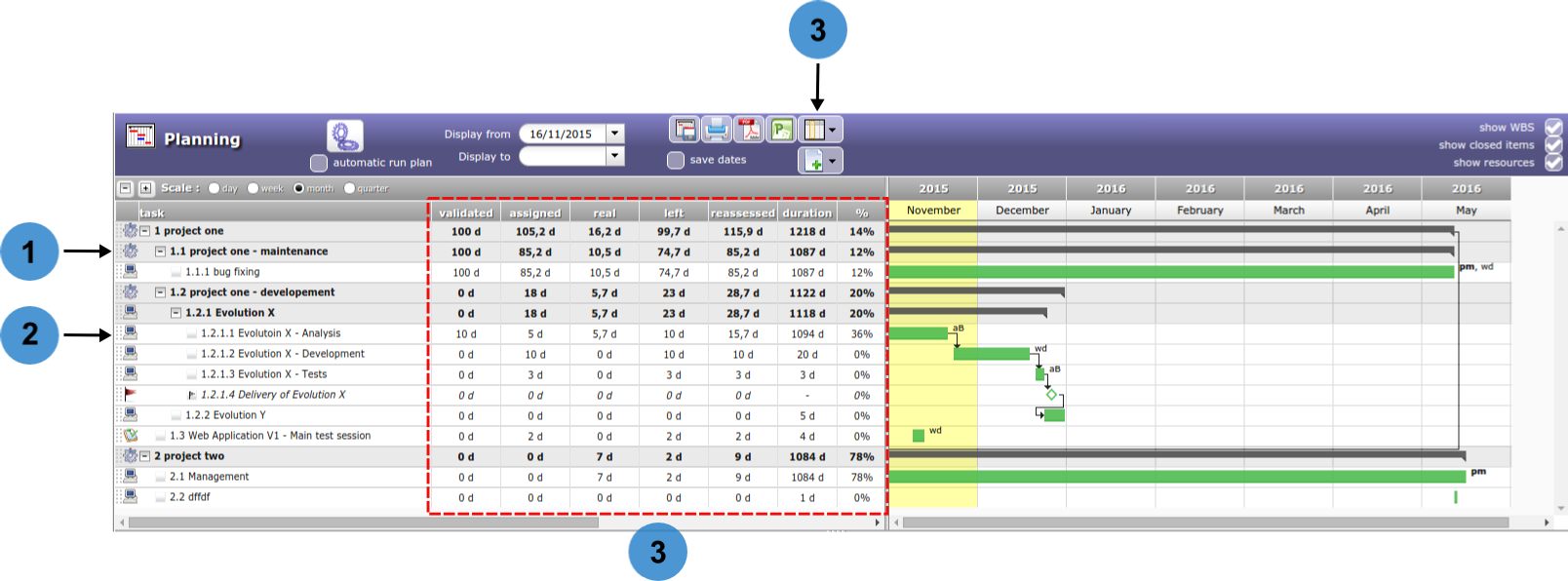Image resolution: width=1568 pixels, height=581 pixels.
Task: Run the plan calculation gears button
Action: (344, 136)
